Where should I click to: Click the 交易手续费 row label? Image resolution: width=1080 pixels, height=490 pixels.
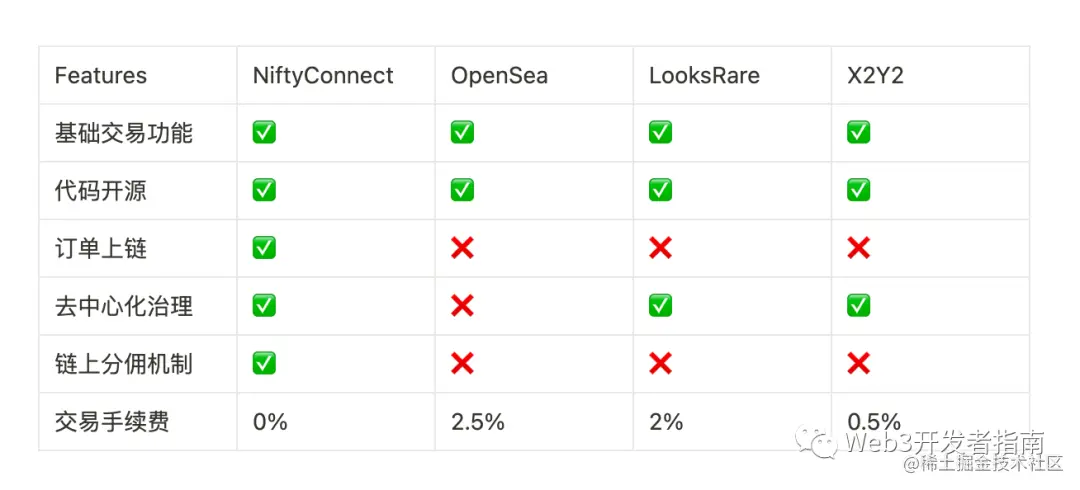click(112, 422)
